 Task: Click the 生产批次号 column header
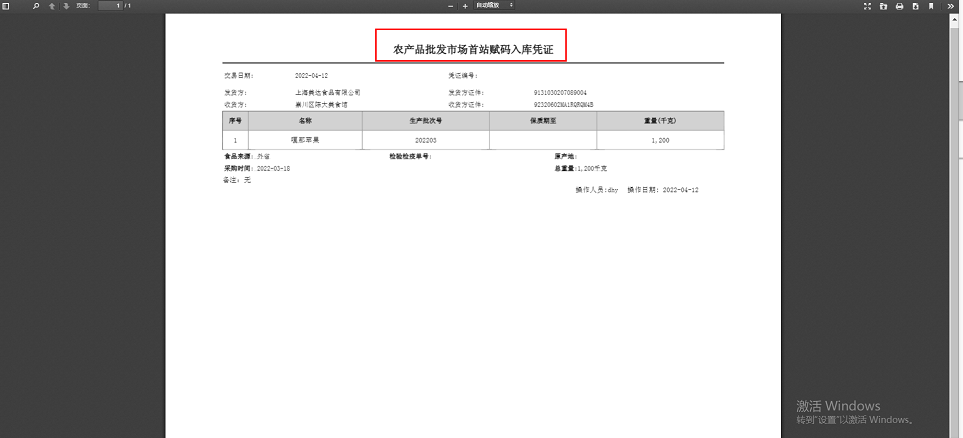coord(426,120)
